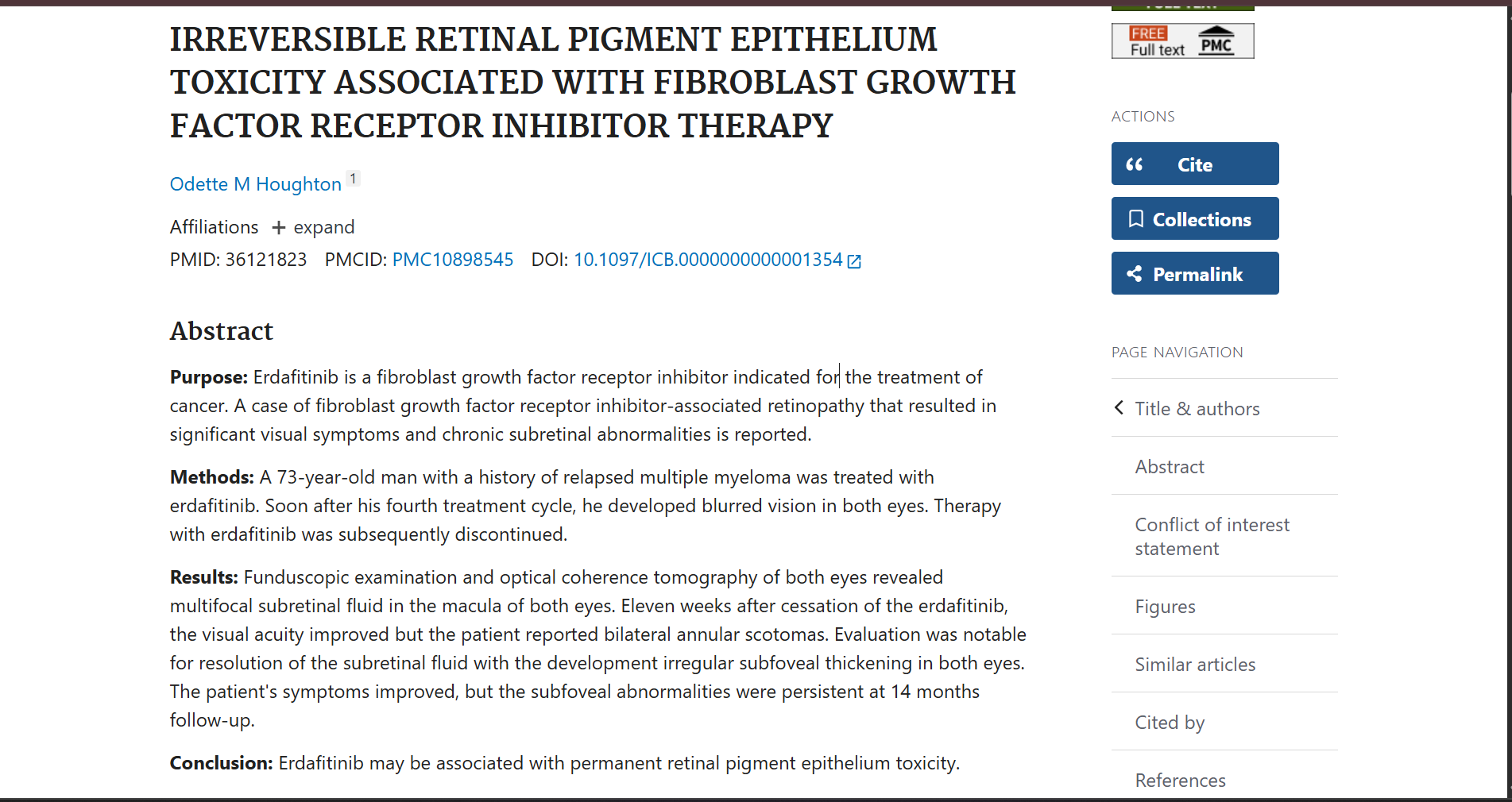Screen dimensions: 1512x802
Task: Jump to Abstract in page navigation
Action: click(x=1170, y=467)
